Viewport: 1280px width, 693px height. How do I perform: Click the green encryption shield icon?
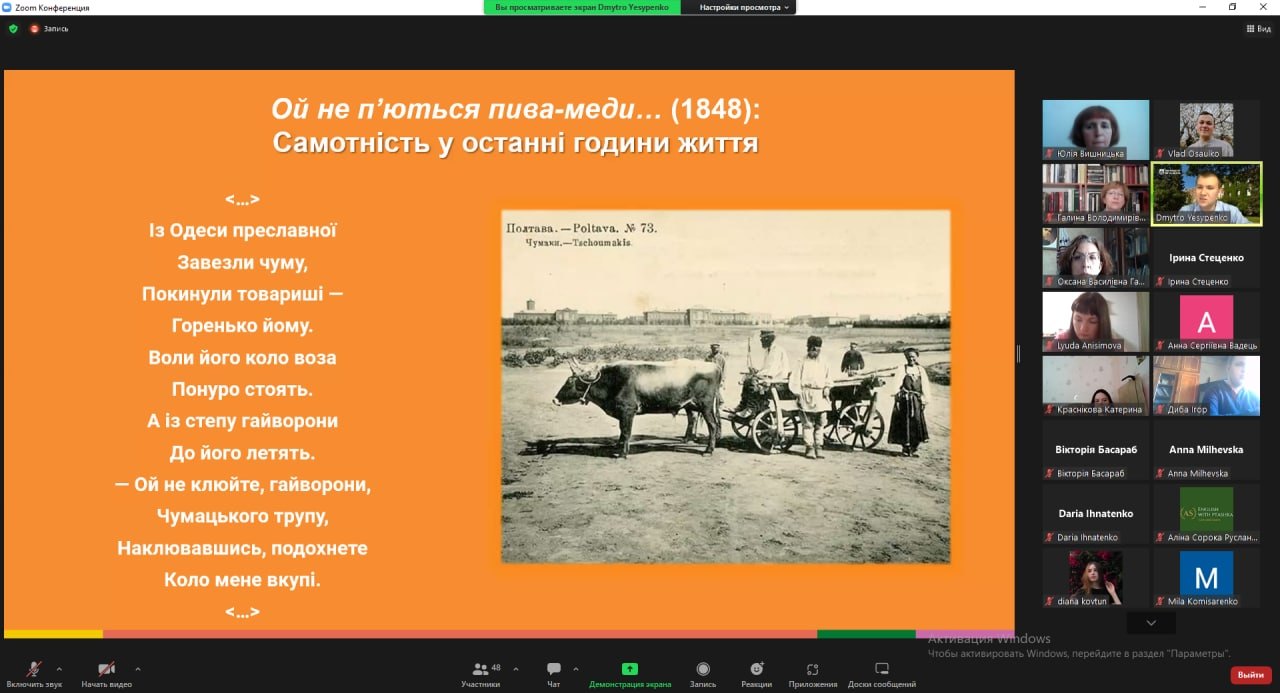click(13, 29)
